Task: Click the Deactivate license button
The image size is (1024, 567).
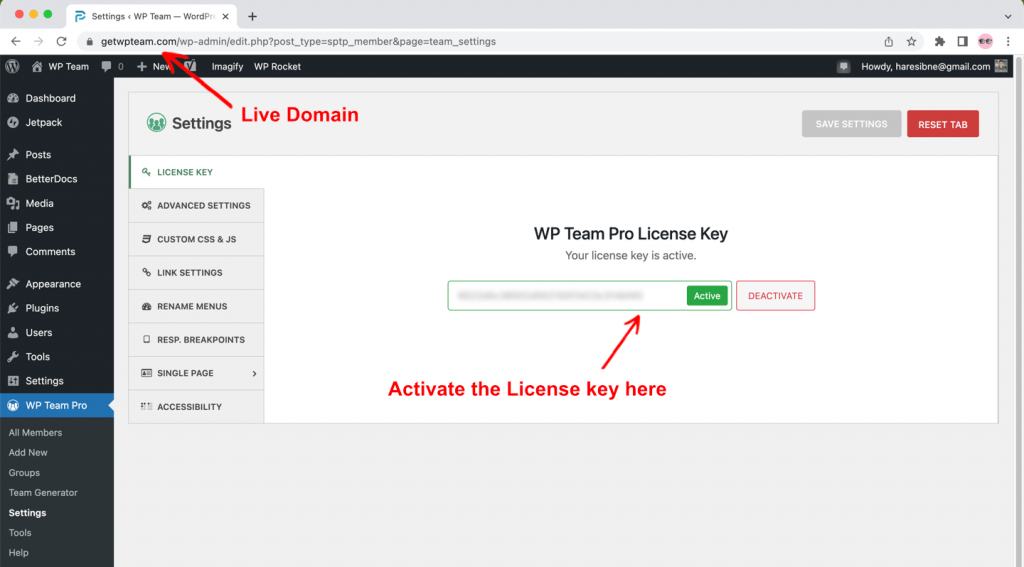Action: pyautogui.click(x=775, y=296)
